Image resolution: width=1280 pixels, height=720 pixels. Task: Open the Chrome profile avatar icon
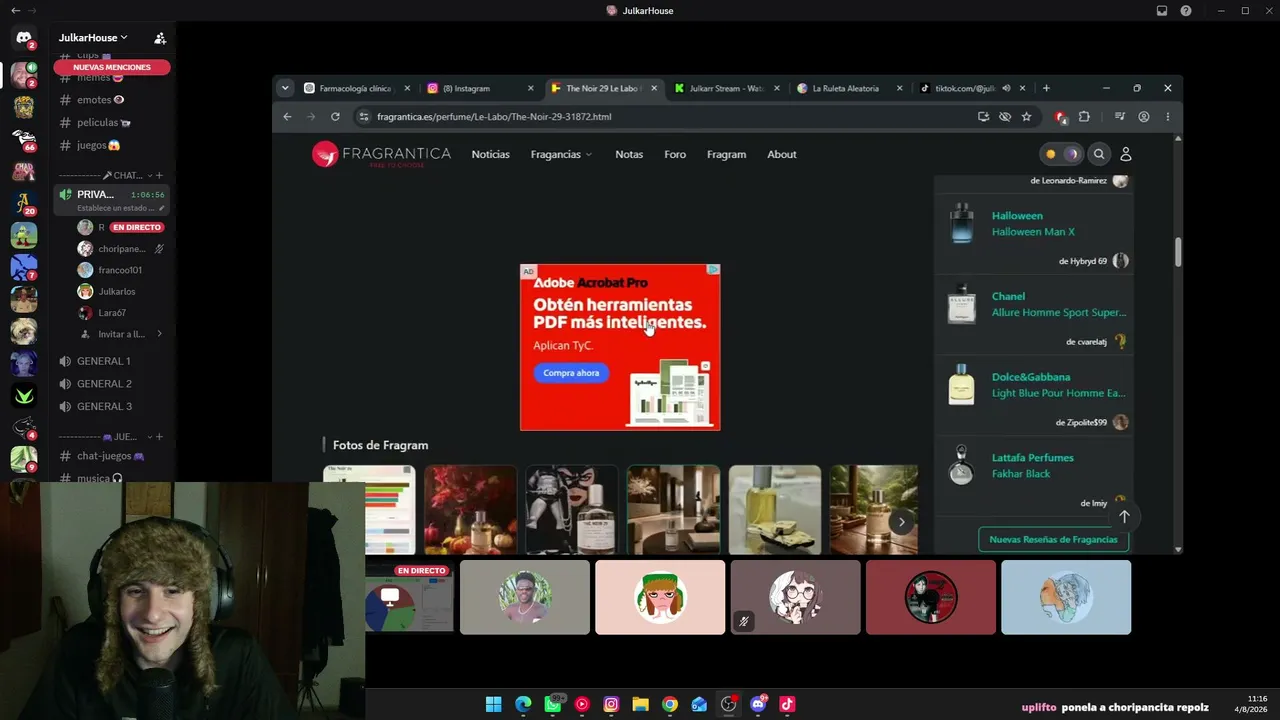tap(1144, 117)
